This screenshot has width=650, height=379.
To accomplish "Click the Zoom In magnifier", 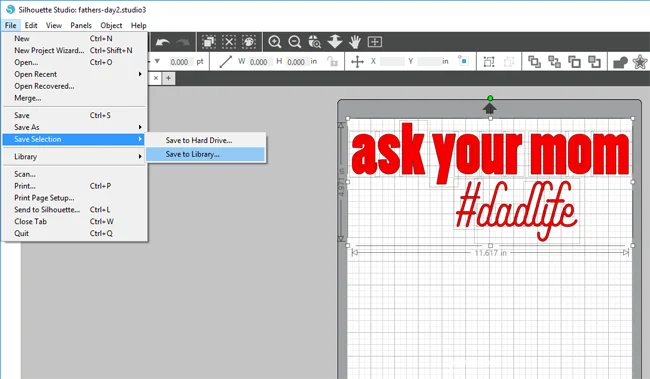I will coord(274,41).
